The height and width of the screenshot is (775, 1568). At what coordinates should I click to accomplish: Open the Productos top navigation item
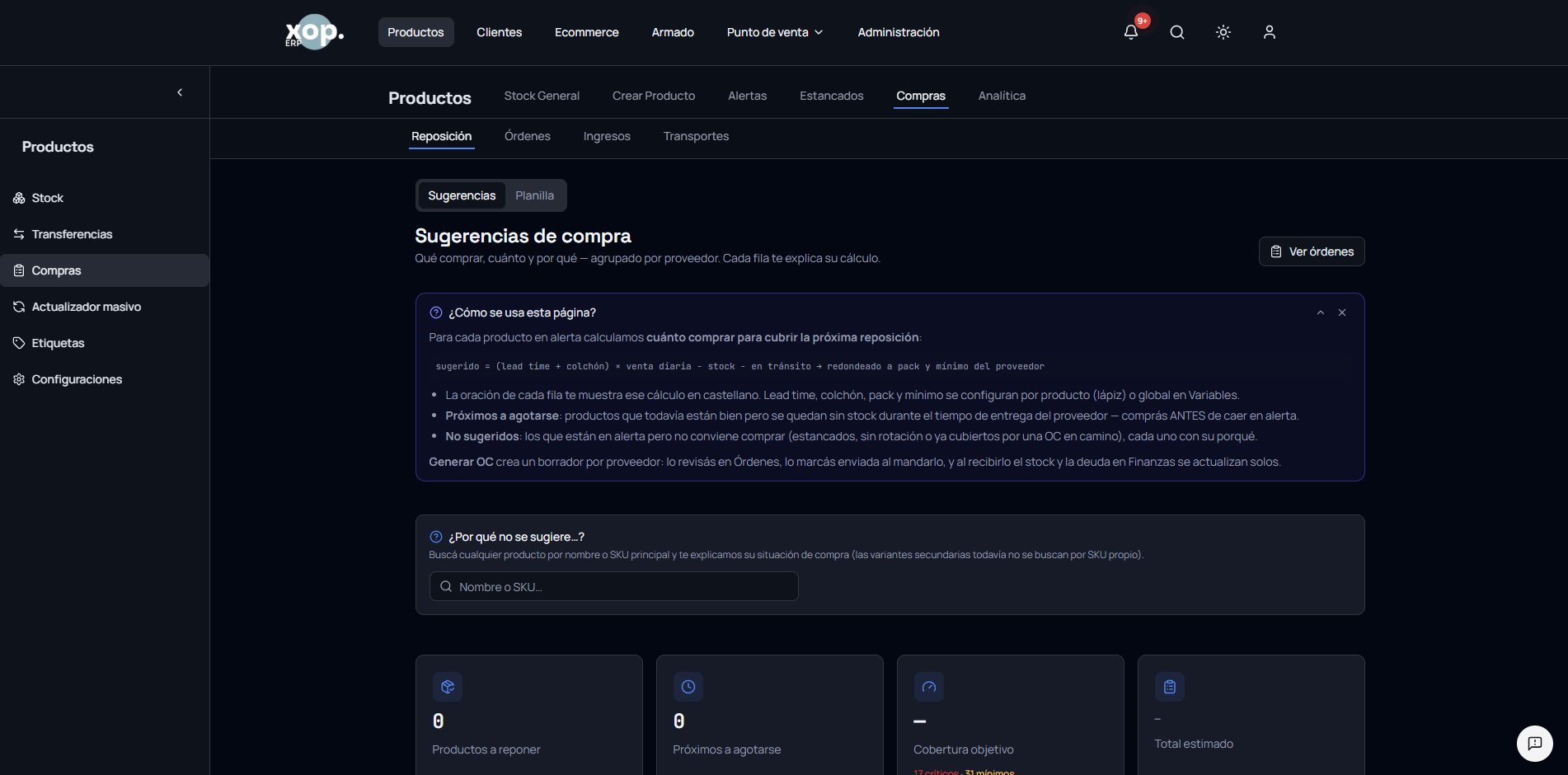(x=415, y=32)
